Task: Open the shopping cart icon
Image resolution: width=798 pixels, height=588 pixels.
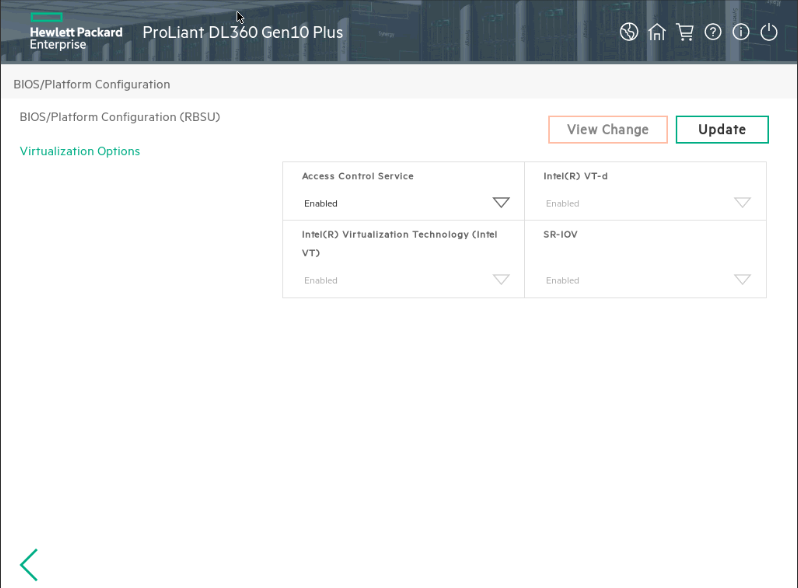Action: click(685, 32)
